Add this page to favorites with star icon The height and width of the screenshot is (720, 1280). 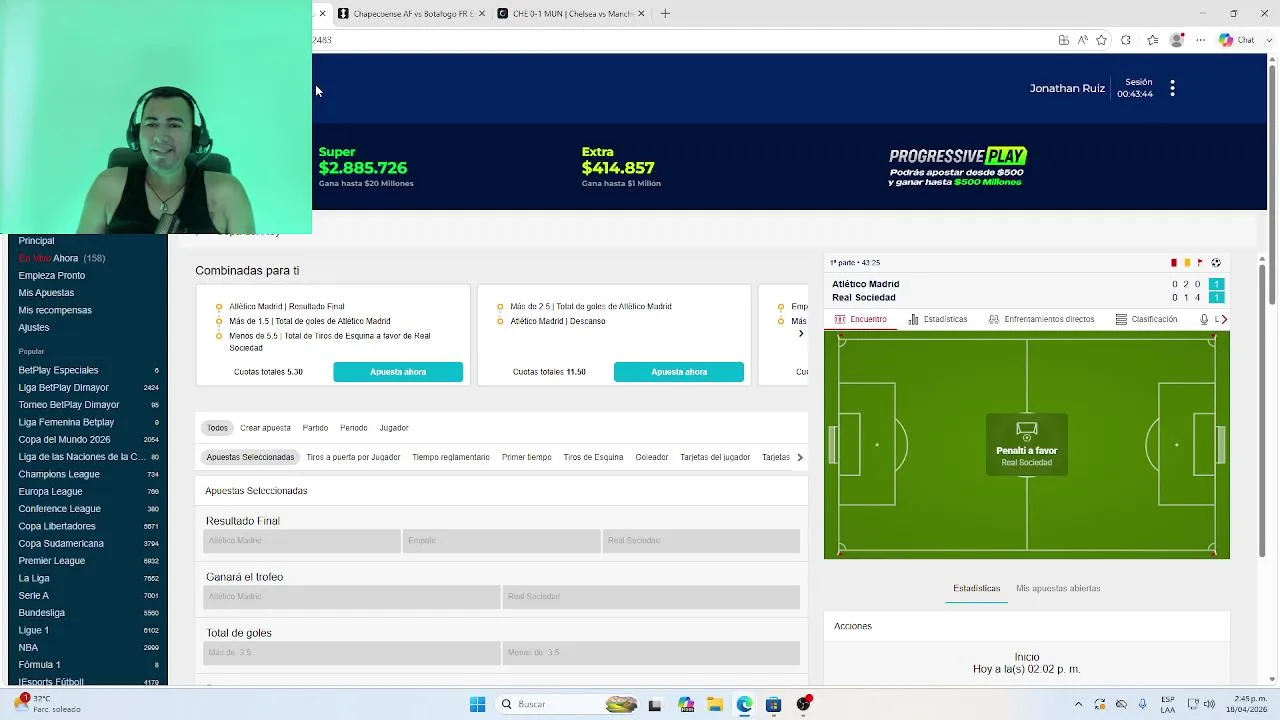[x=1101, y=40]
